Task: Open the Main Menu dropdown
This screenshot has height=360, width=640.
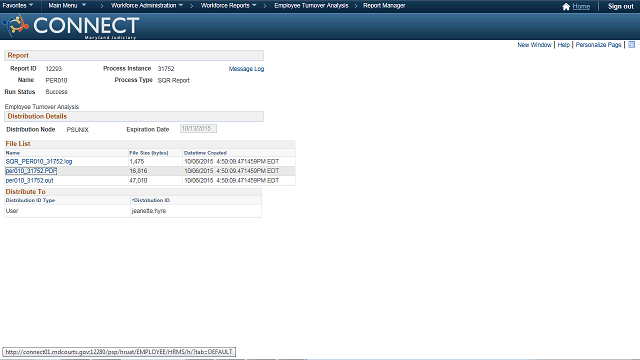Action: pos(67,6)
